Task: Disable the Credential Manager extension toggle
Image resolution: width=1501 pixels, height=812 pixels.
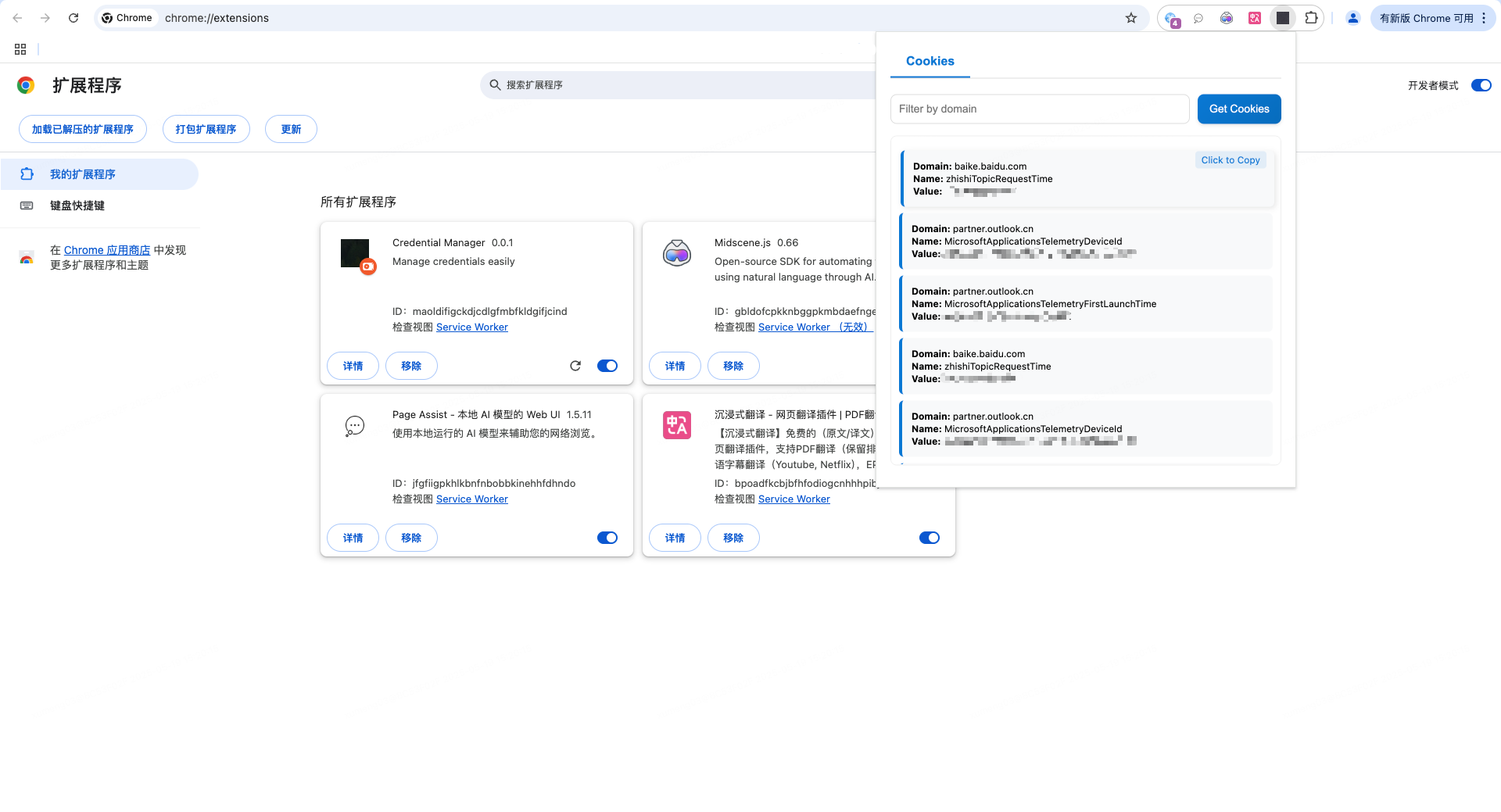Action: [607, 366]
